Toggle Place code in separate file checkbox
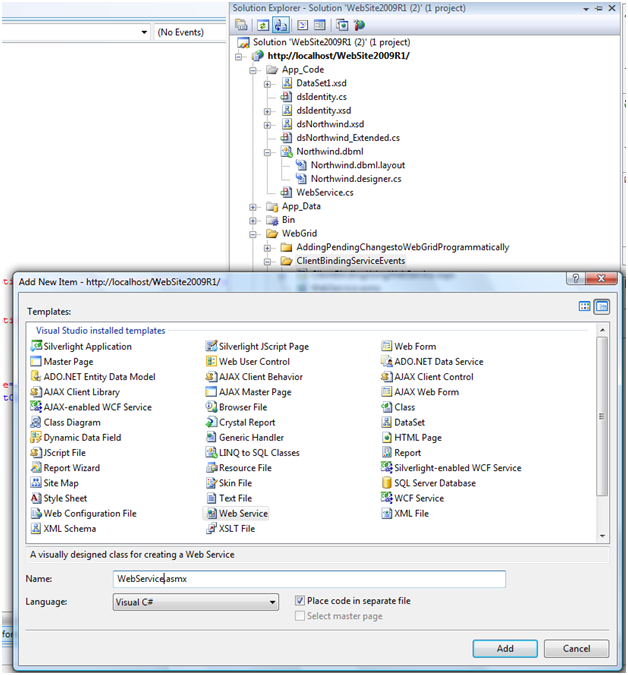Screen dimensions: 628x675 click(x=300, y=601)
